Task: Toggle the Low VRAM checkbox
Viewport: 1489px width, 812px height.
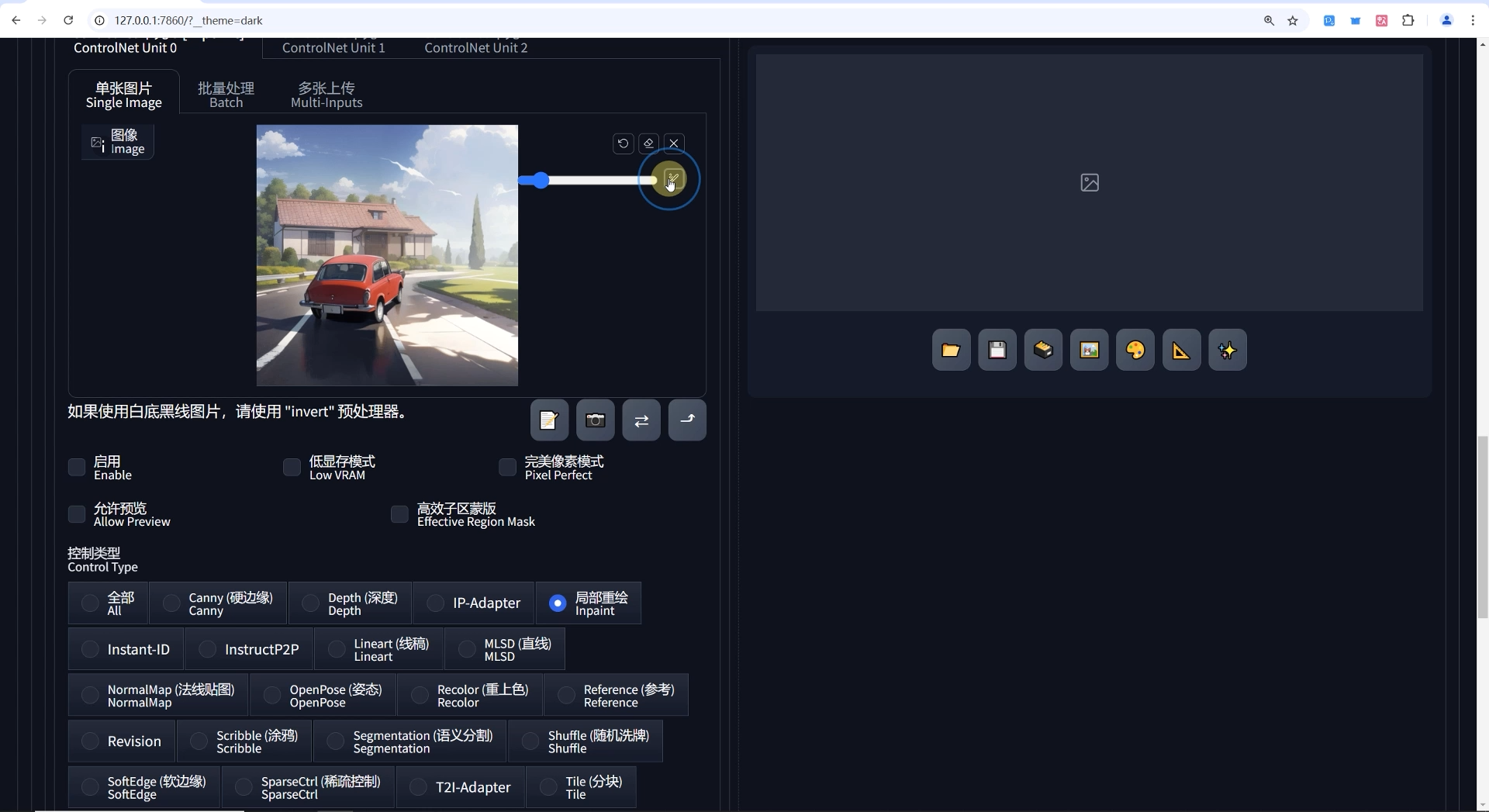Action: (292, 467)
